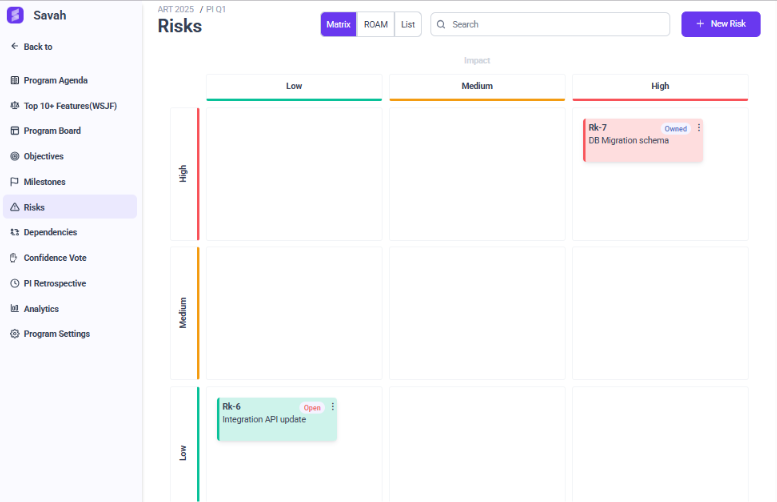Click the New Risk button
This screenshot has width=777, height=502.
[720, 24]
